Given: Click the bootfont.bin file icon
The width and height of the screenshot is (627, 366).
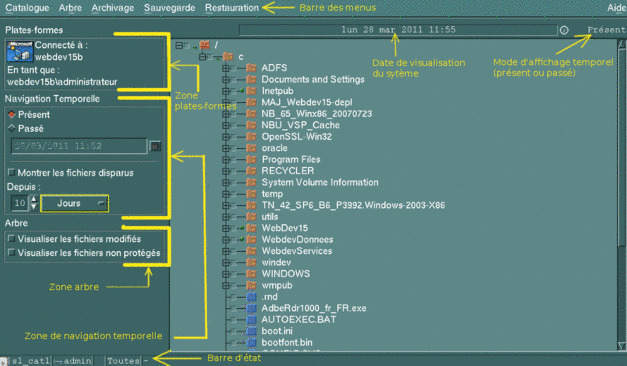Looking at the screenshot, I should pyautogui.click(x=251, y=343).
